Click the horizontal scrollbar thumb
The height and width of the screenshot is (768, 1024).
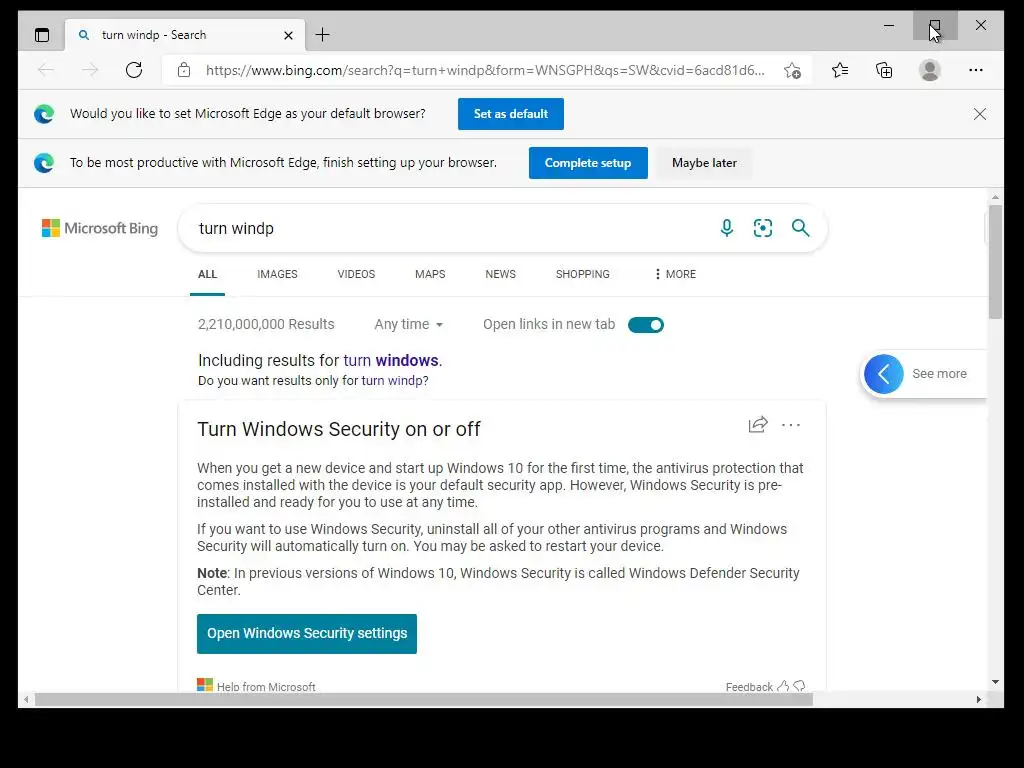click(424, 699)
